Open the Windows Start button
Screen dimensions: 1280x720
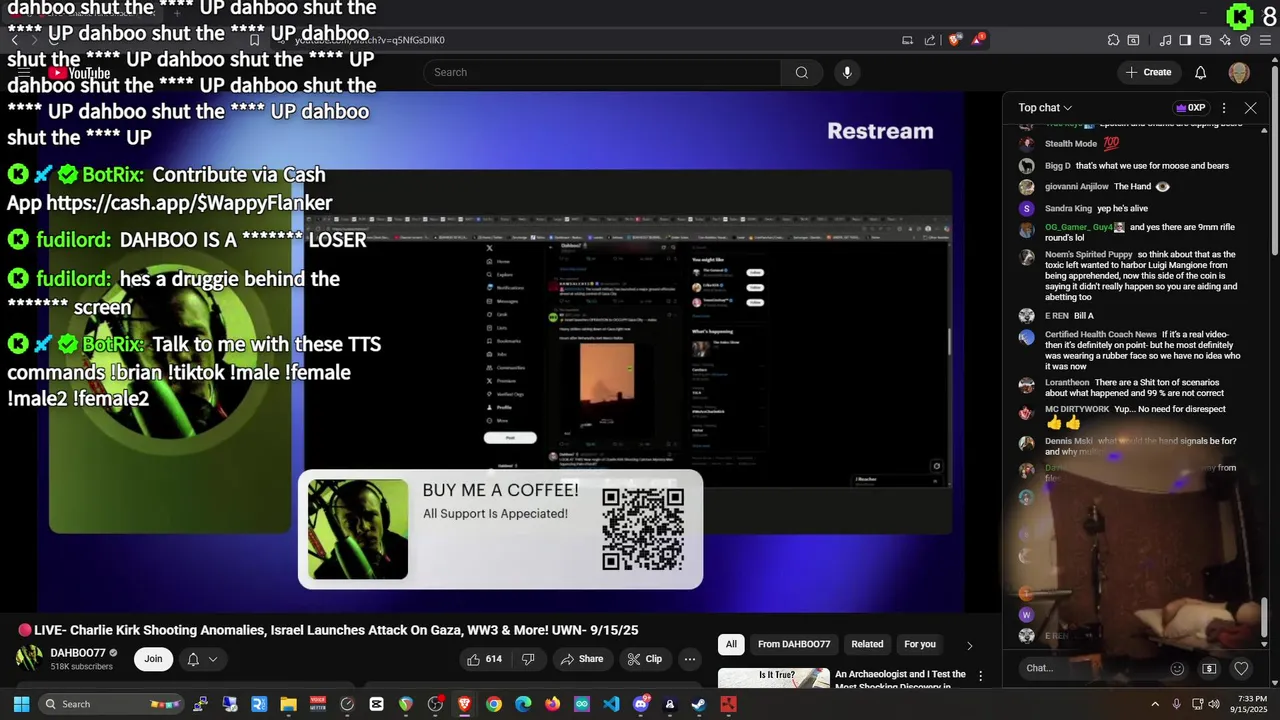(x=21, y=704)
